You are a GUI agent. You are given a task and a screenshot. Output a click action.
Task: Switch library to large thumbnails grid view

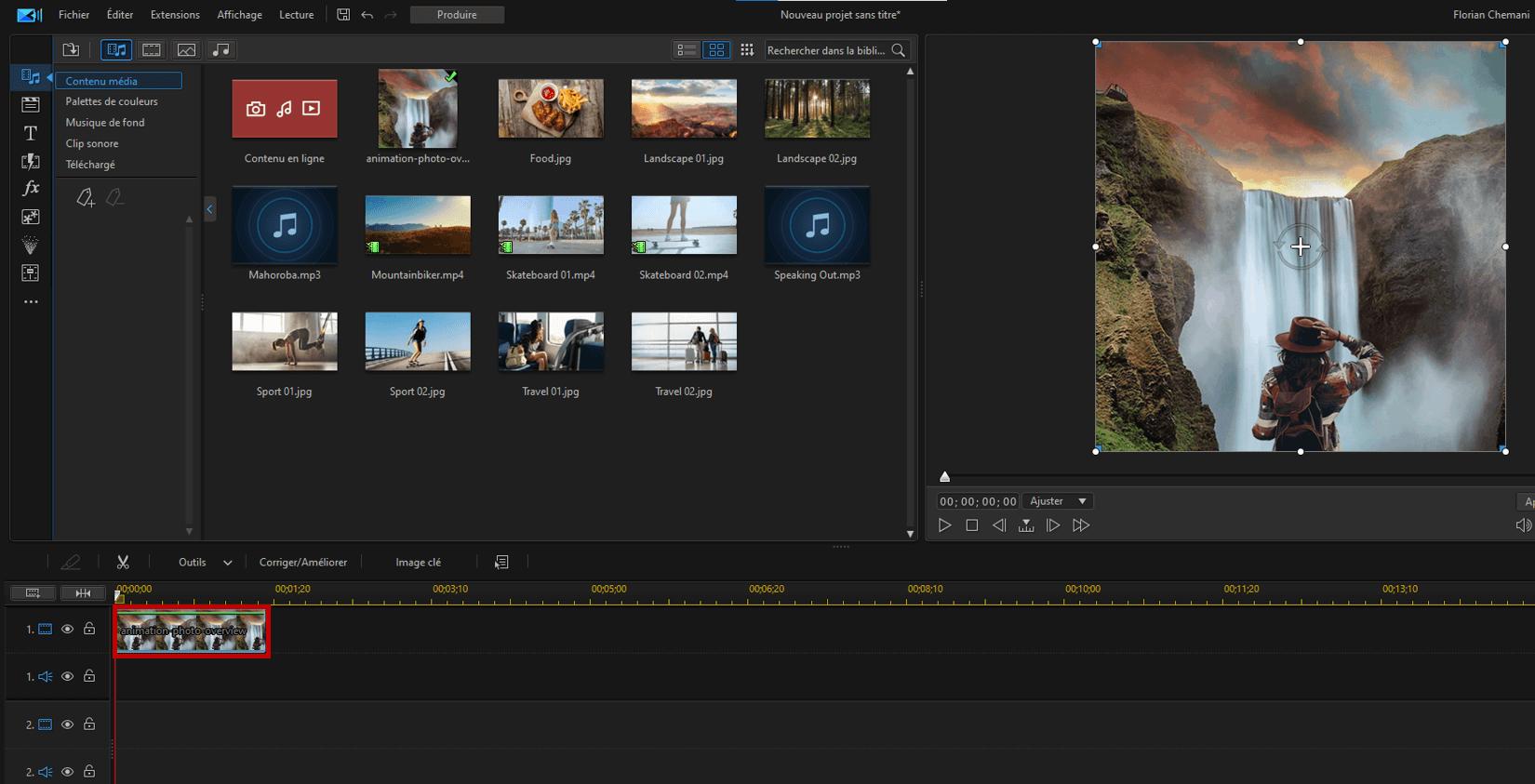point(716,50)
